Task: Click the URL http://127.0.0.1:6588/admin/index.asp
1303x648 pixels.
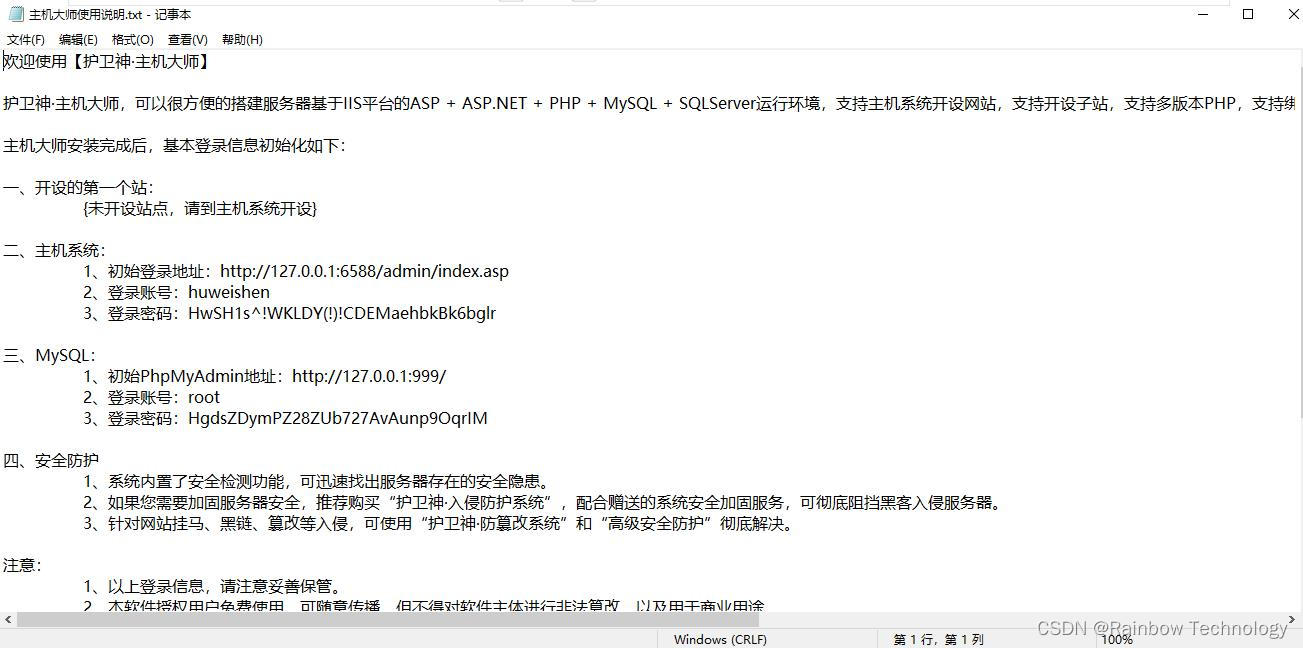Action: point(364,271)
